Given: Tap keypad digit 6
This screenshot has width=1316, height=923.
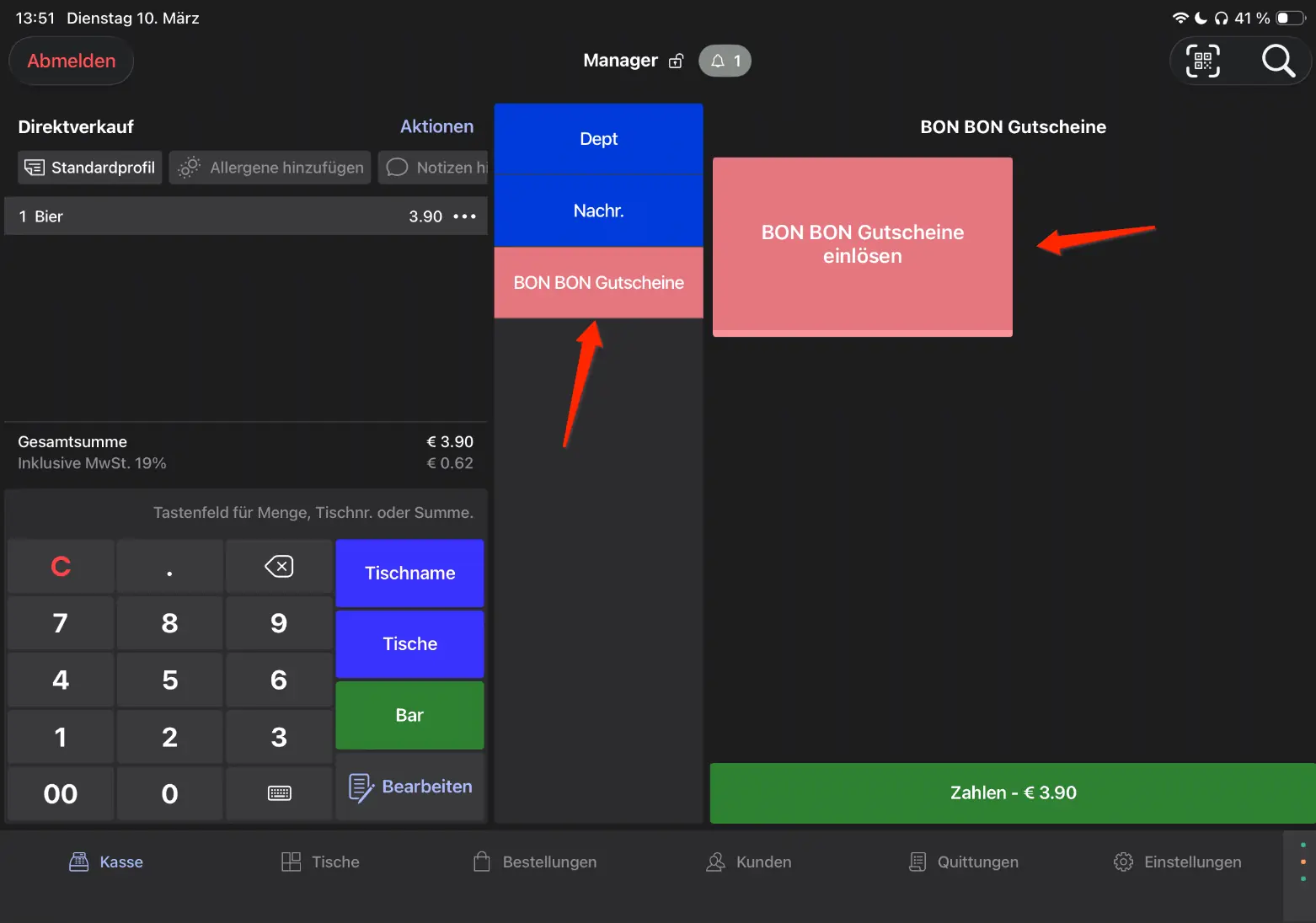Looking at the screenshot, I should point(279,680).
